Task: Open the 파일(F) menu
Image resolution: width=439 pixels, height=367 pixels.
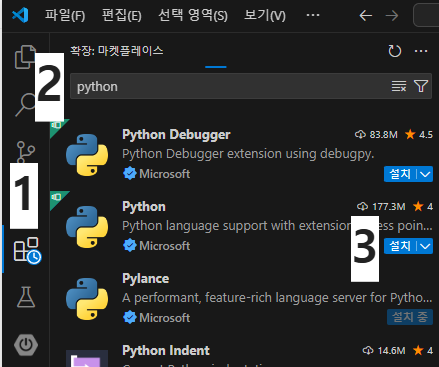Action: 65,15
